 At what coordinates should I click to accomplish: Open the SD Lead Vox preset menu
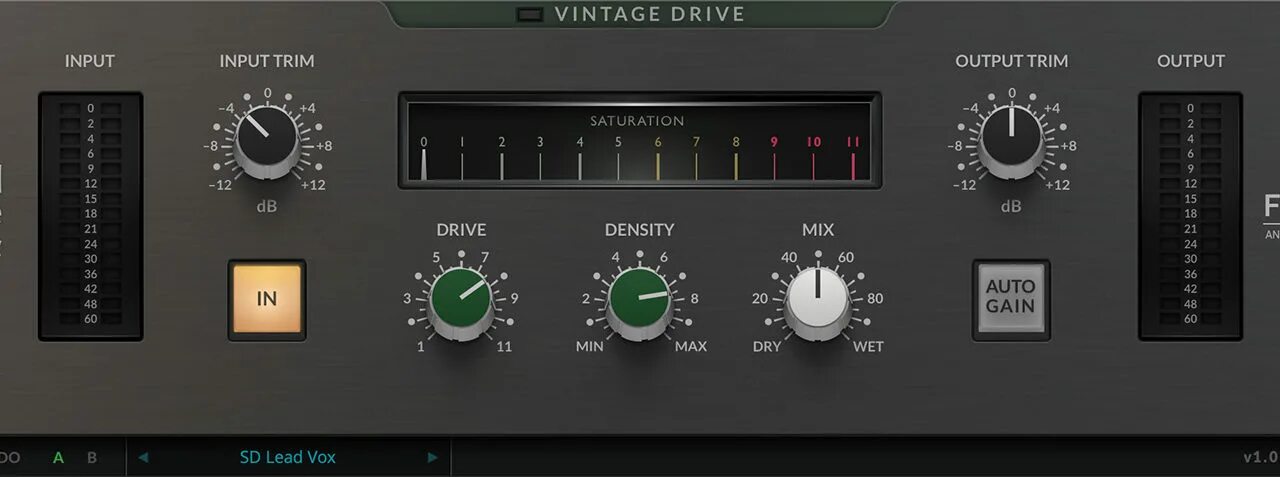tap(288, 457)
